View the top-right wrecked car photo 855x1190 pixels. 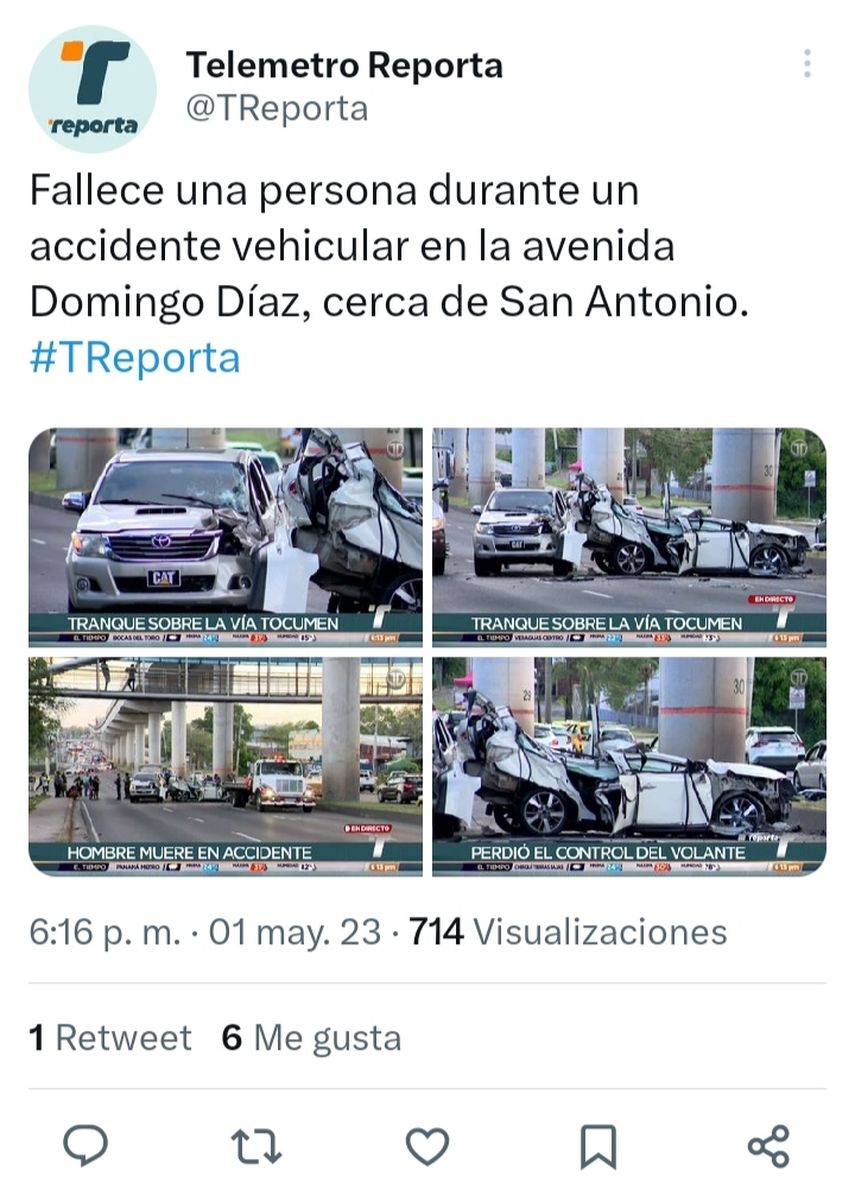pyautogui.click(x=629, y=537)
